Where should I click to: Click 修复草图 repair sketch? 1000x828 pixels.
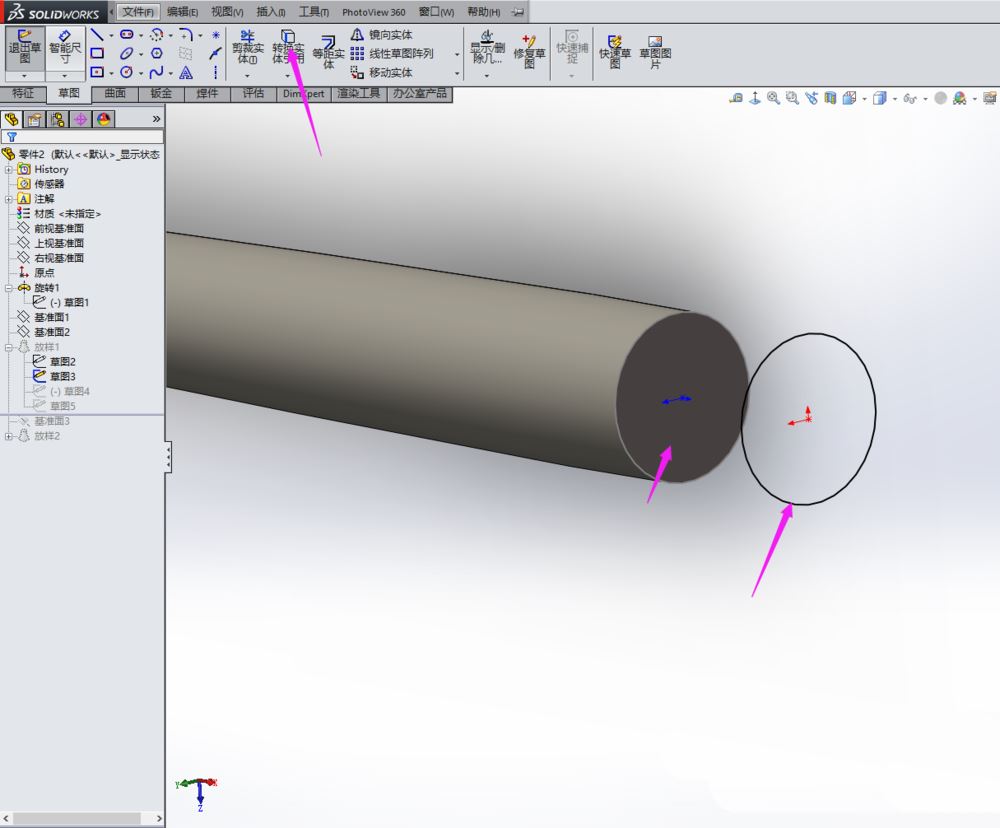(x=529, y=51)
